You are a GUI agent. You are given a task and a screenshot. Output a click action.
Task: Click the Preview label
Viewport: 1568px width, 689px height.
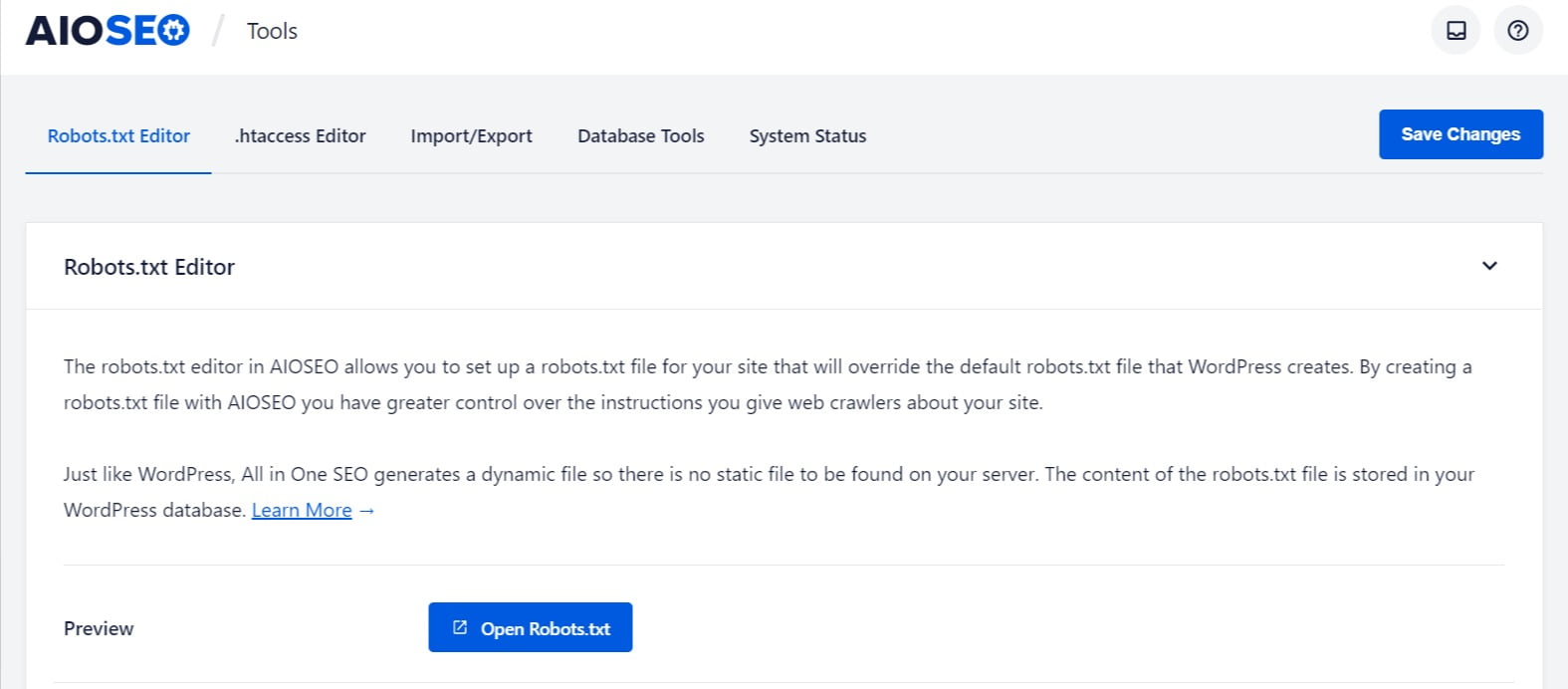[99, 628]
